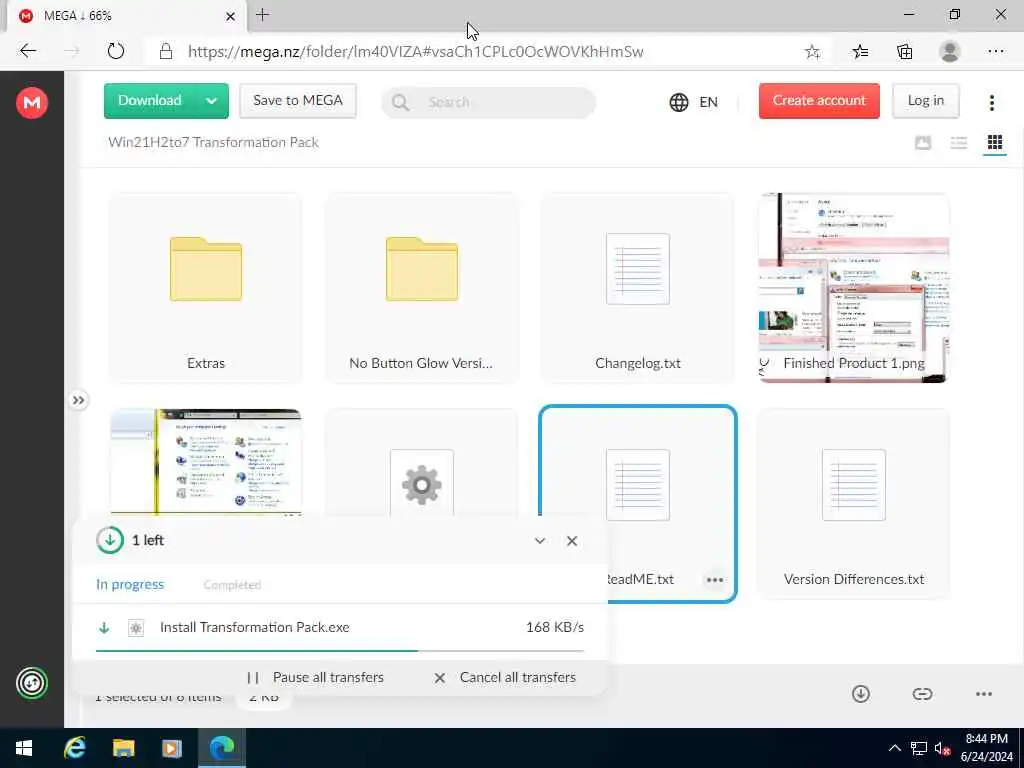Click the site lock icon
Image resolution: width=1024 pixels, height=768 pixels.
pos(166,51)
